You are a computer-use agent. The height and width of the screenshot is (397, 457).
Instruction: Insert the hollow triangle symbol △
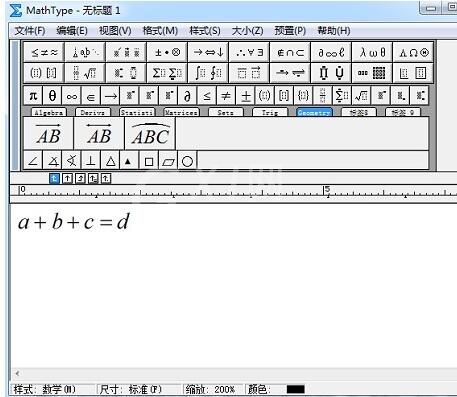(x=110, y=161)
